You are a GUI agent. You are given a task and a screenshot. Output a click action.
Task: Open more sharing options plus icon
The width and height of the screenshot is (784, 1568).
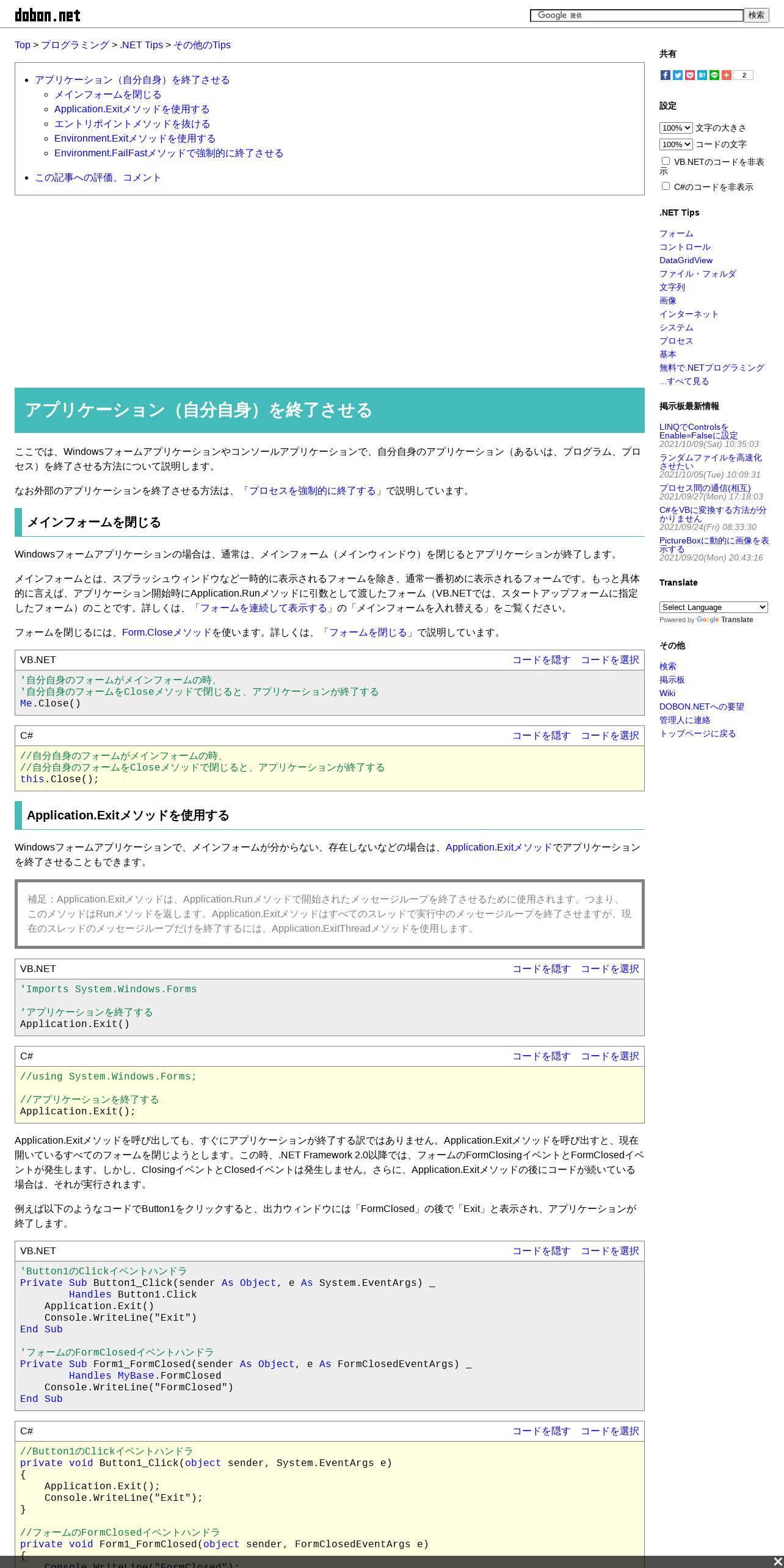(x=727, y=75)
